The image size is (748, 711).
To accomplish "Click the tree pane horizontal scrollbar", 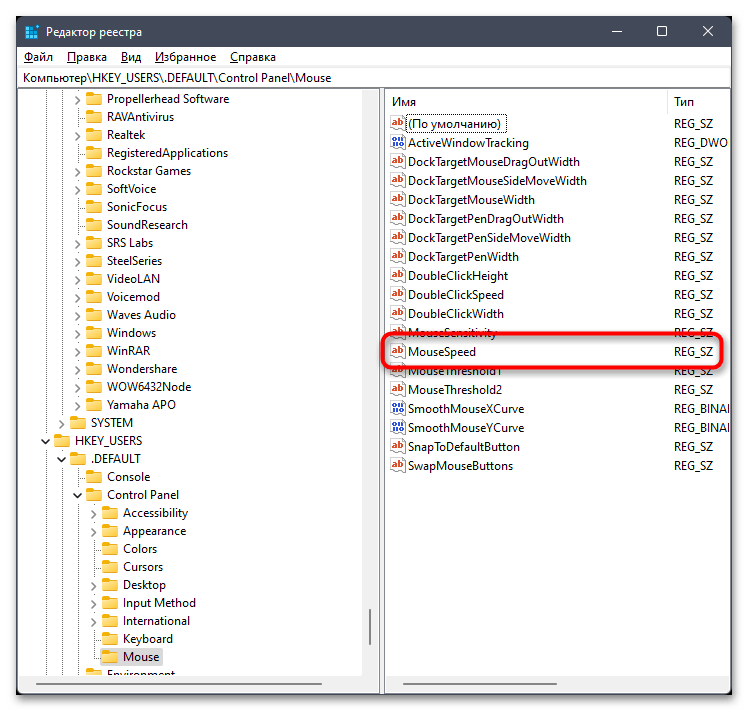I will click(x=179, y=683).
